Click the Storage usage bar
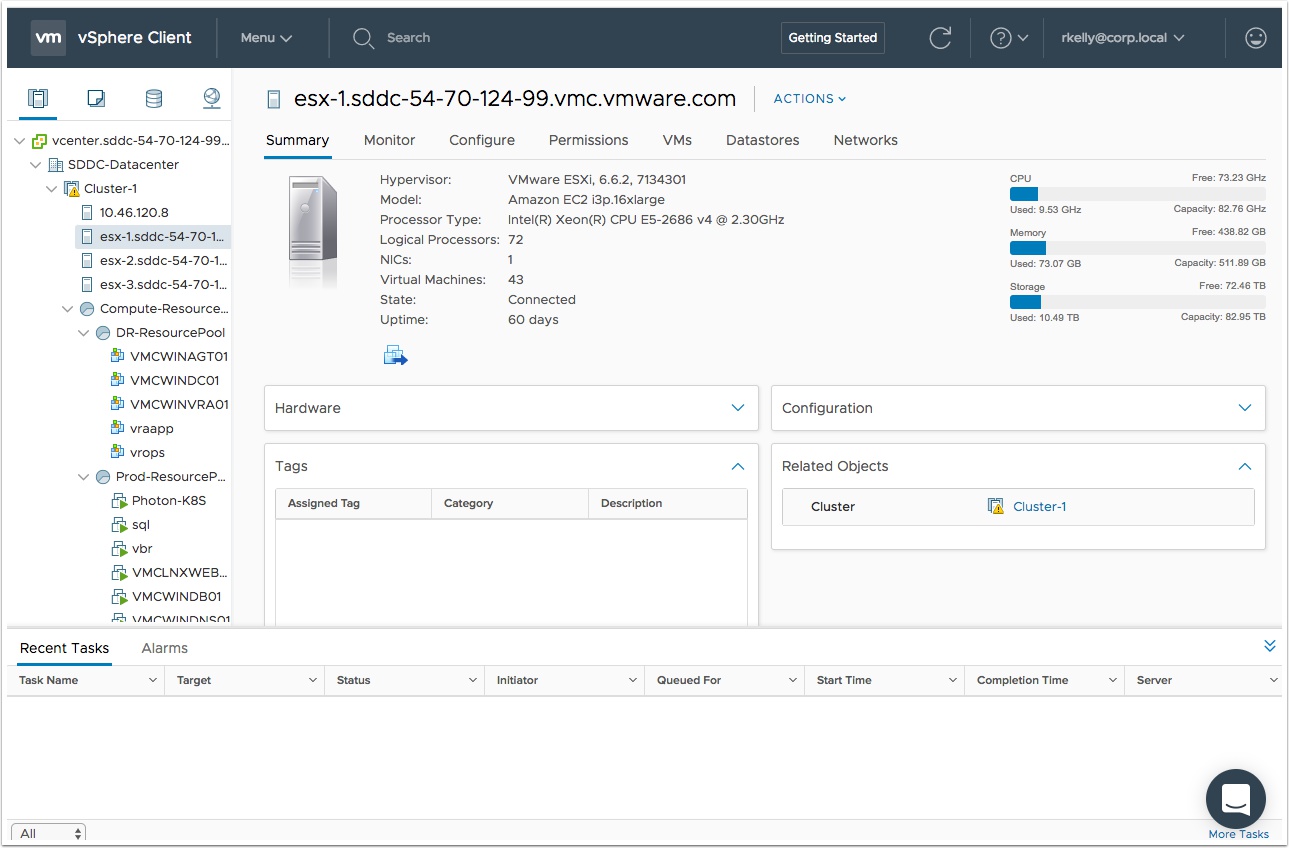 (1138, 302)
